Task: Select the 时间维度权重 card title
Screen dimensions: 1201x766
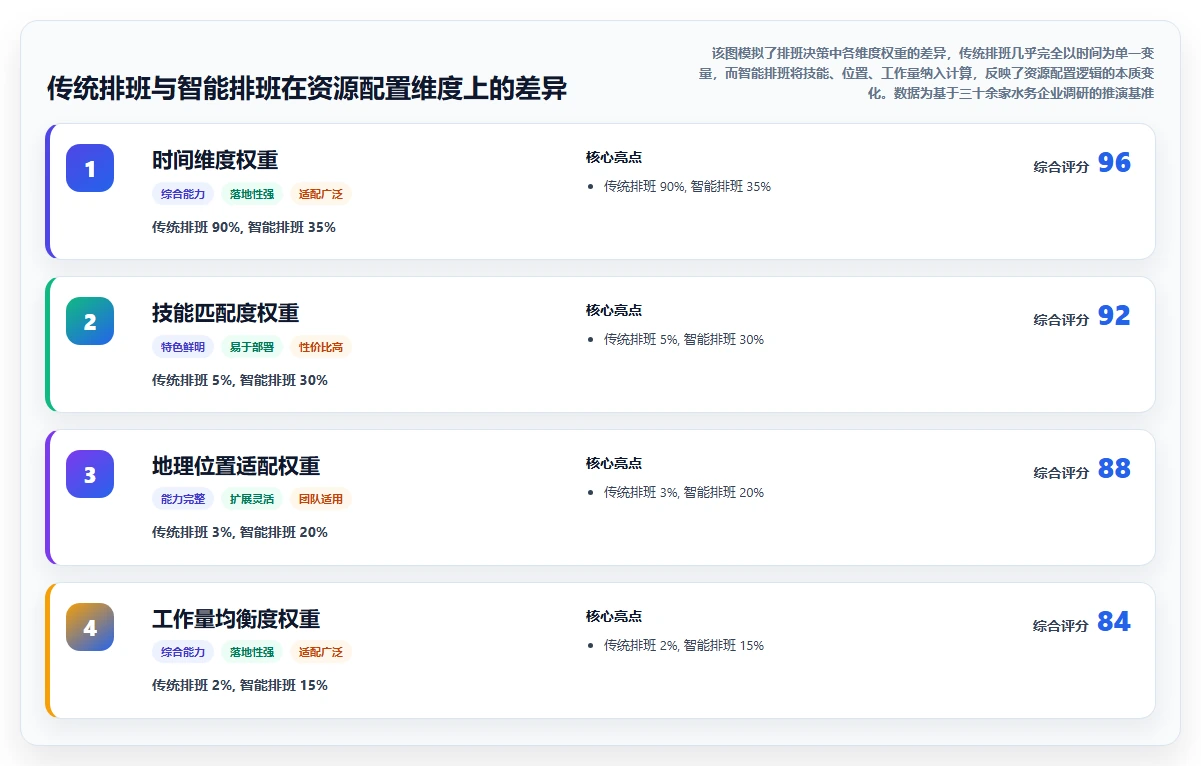Action: point(215,160)
